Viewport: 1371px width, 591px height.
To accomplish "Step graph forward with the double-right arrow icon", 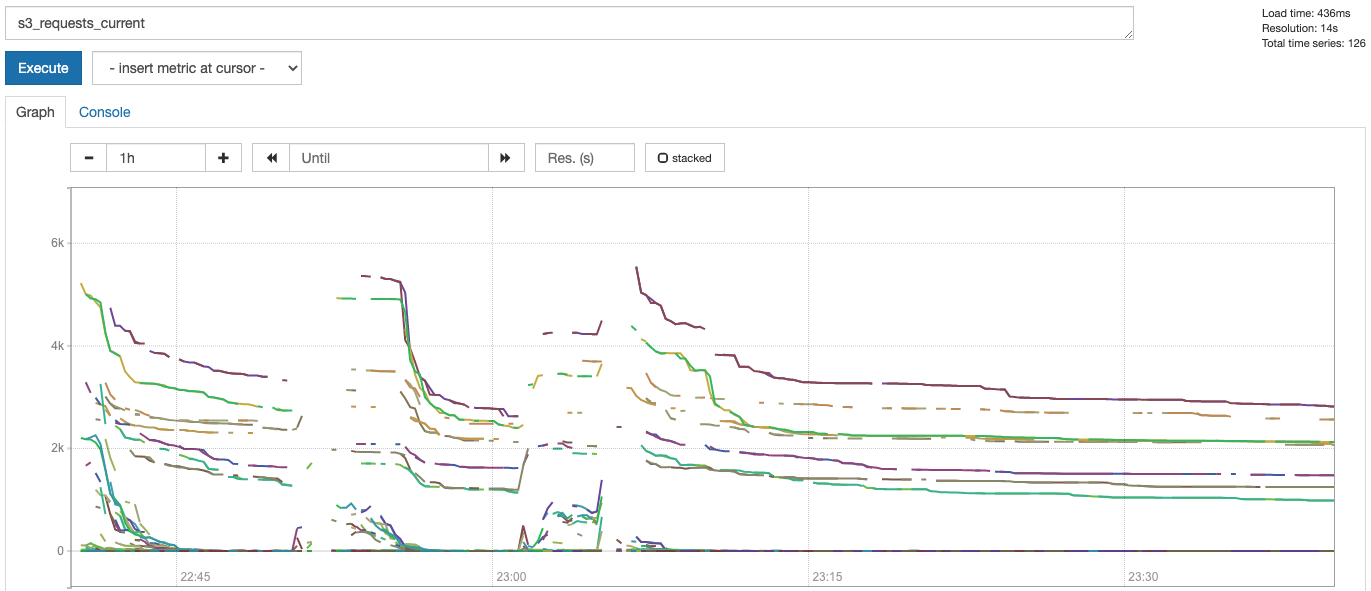I will click(507, 157).
